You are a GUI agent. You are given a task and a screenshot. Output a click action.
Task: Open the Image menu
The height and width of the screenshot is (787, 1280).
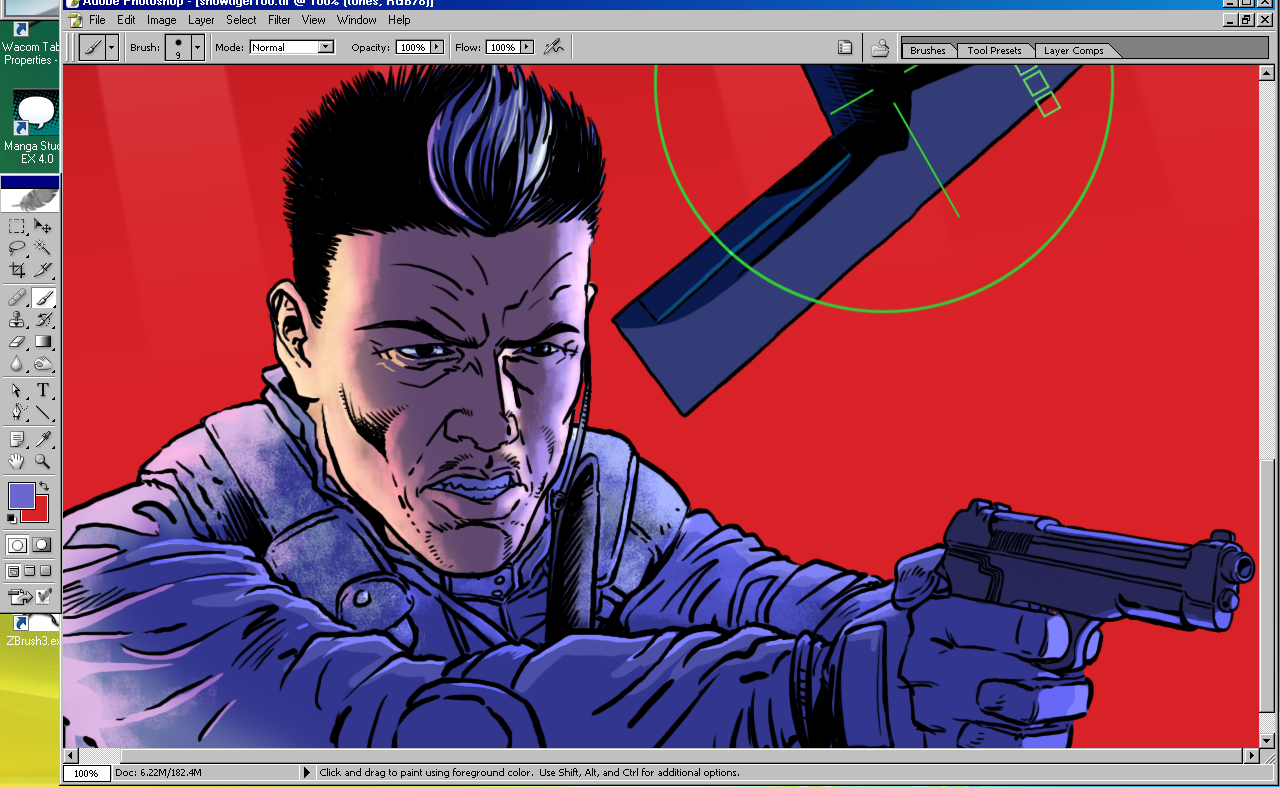pos(162,20)
